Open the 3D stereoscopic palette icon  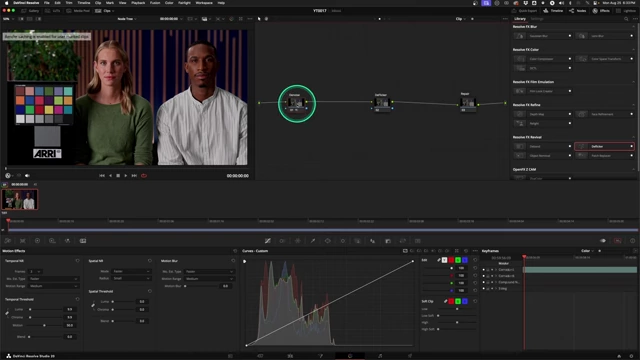(418, 241)
